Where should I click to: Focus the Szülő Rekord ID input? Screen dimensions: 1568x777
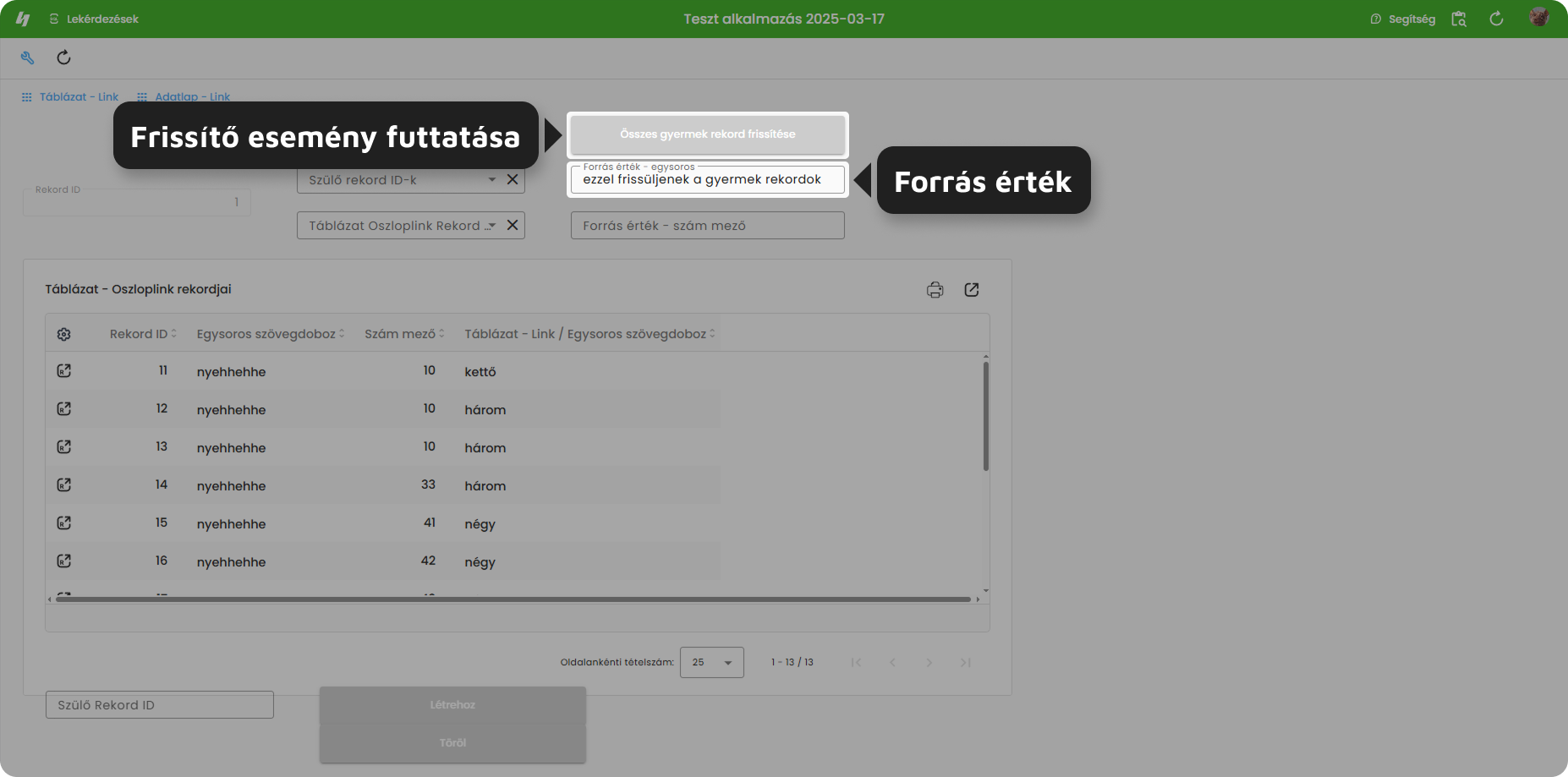160,705
